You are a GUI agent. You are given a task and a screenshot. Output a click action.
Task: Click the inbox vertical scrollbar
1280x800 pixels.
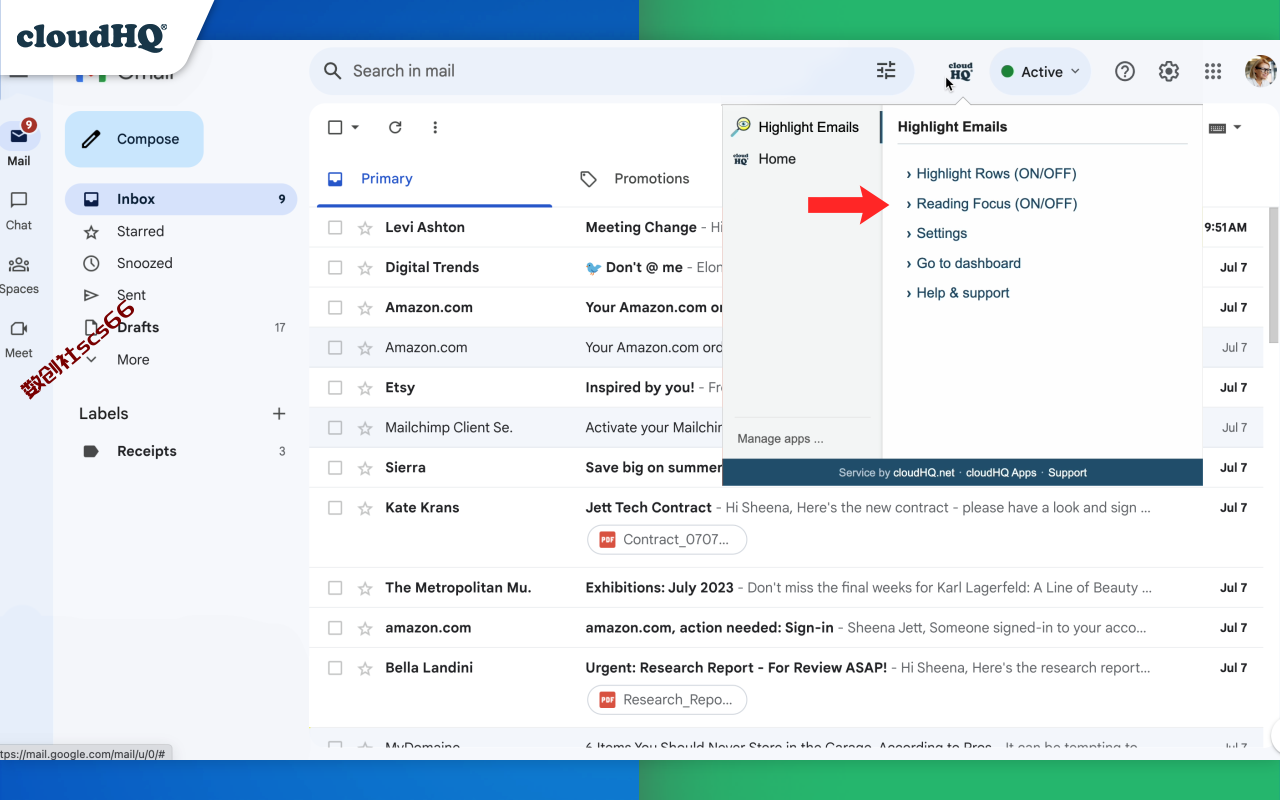pos(1274,275)
